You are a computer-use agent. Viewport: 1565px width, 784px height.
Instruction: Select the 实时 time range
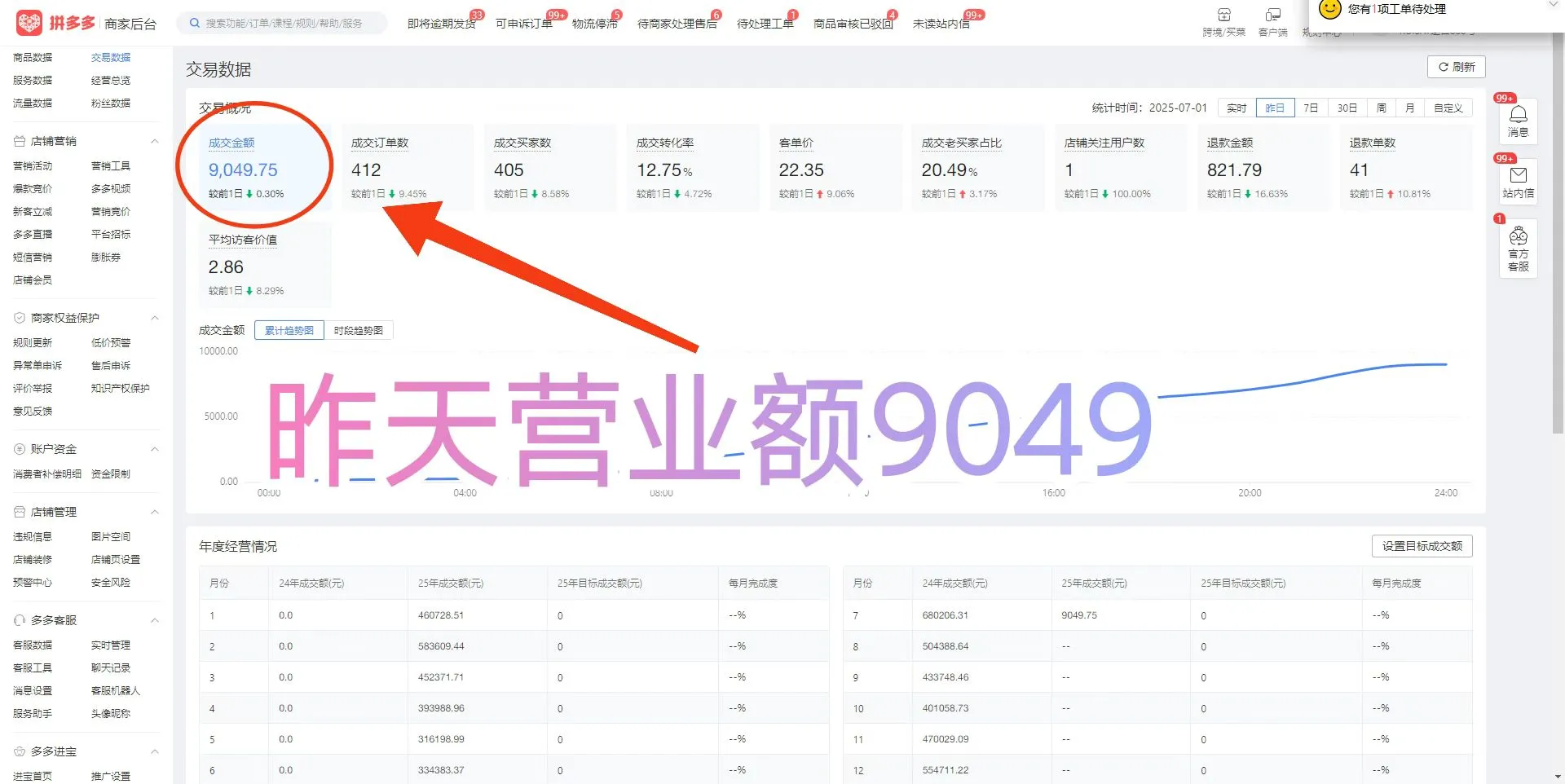[x=1237, y=108]
